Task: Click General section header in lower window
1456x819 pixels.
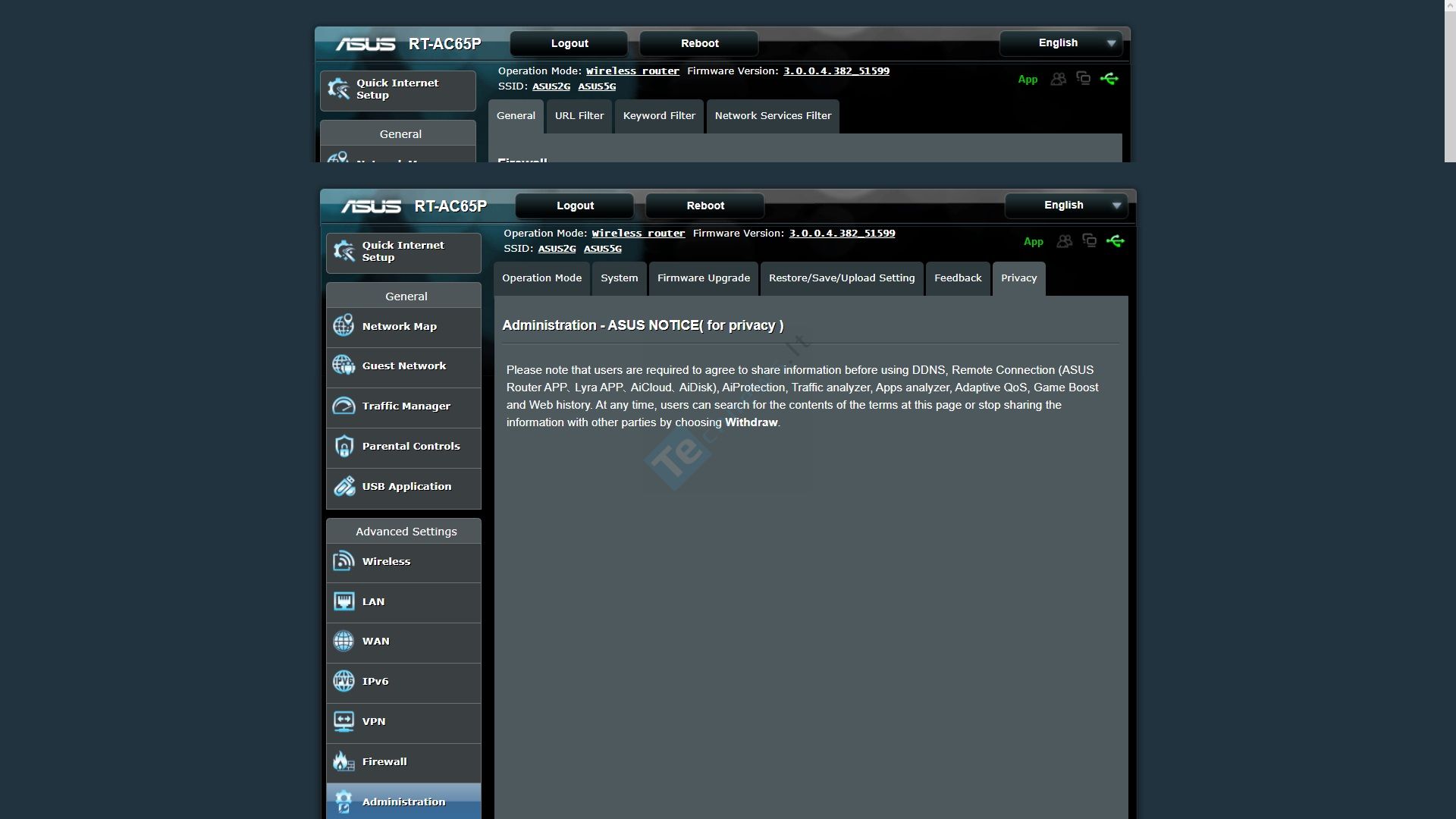Action: coord(403,296)
